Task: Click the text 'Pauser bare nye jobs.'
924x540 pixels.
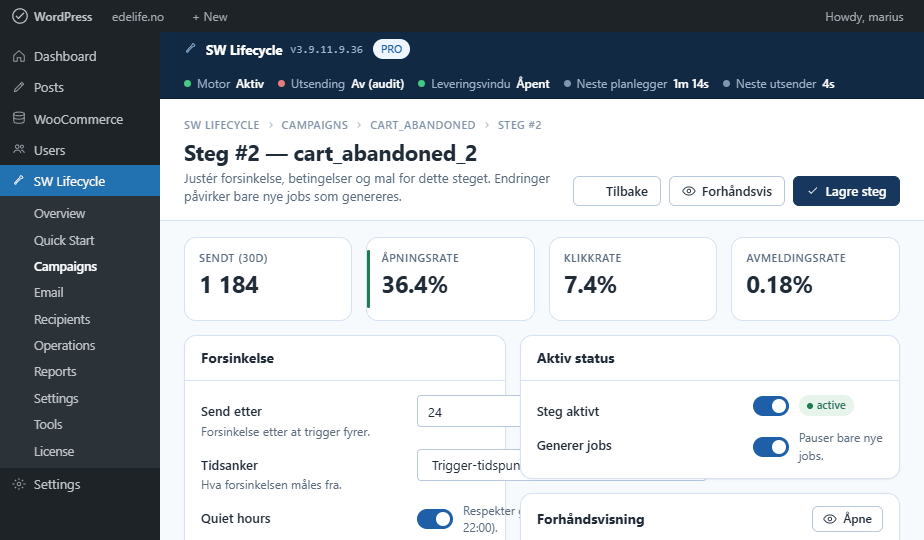Action: (x=840, y=447)
